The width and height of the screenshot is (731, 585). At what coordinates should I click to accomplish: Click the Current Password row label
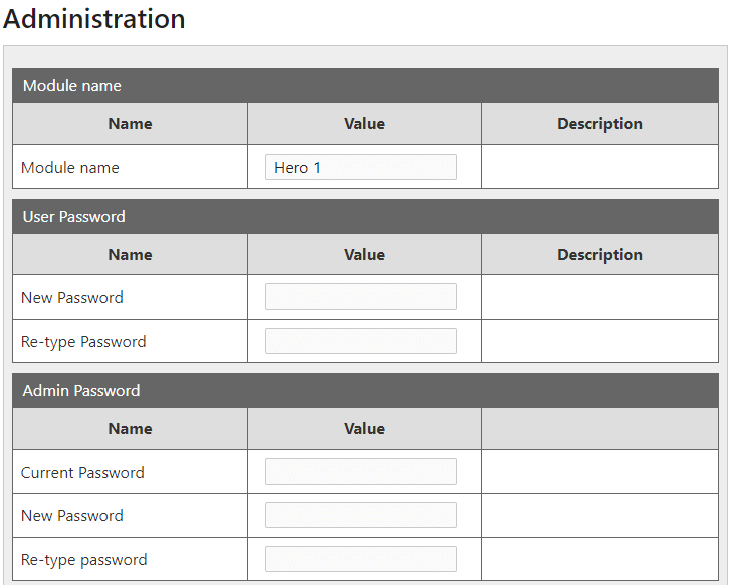(x=83, y=473)
